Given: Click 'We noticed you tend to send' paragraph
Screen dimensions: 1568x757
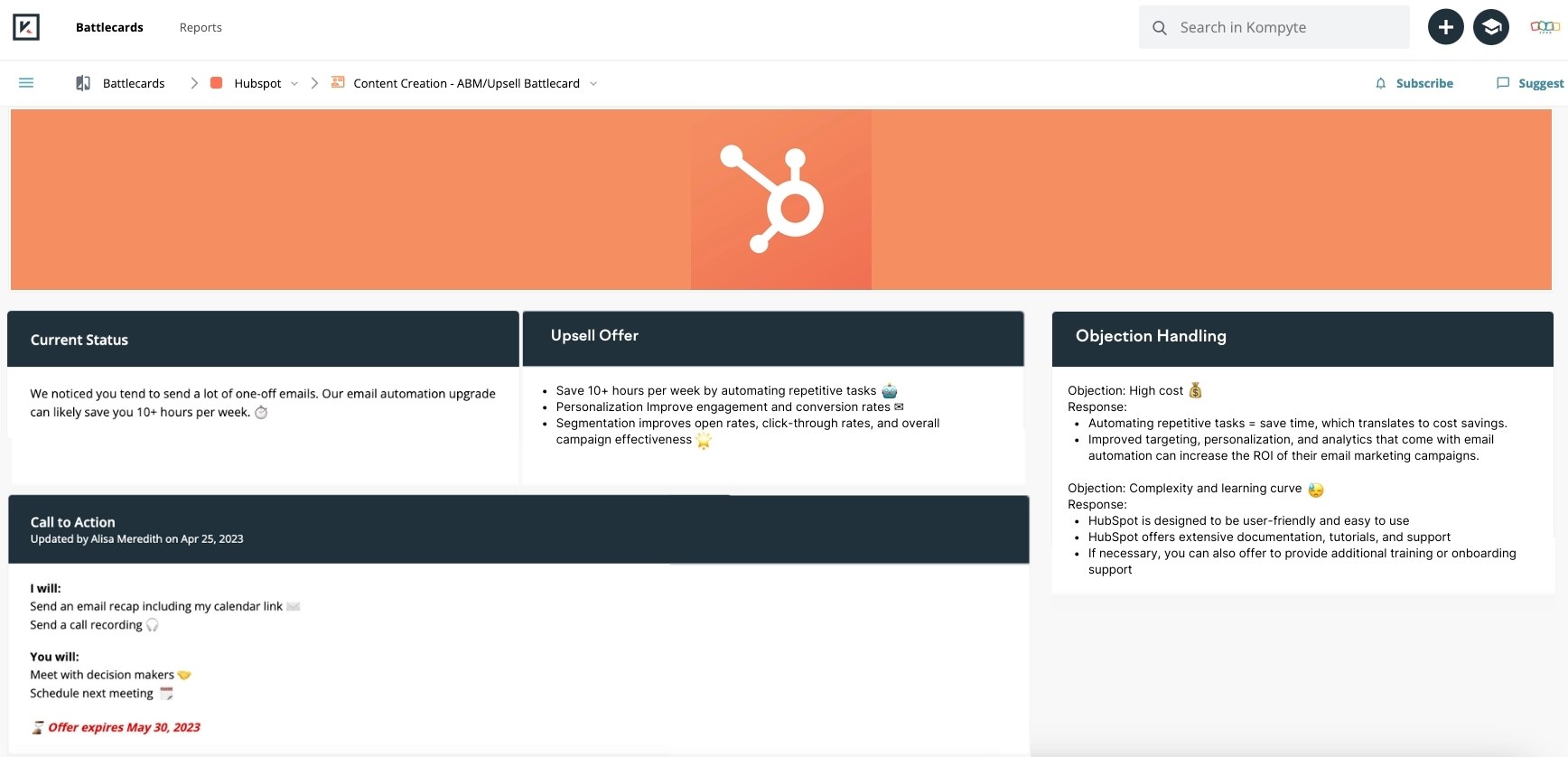Looking at the screenshot, I should click(x=263, y=403).
